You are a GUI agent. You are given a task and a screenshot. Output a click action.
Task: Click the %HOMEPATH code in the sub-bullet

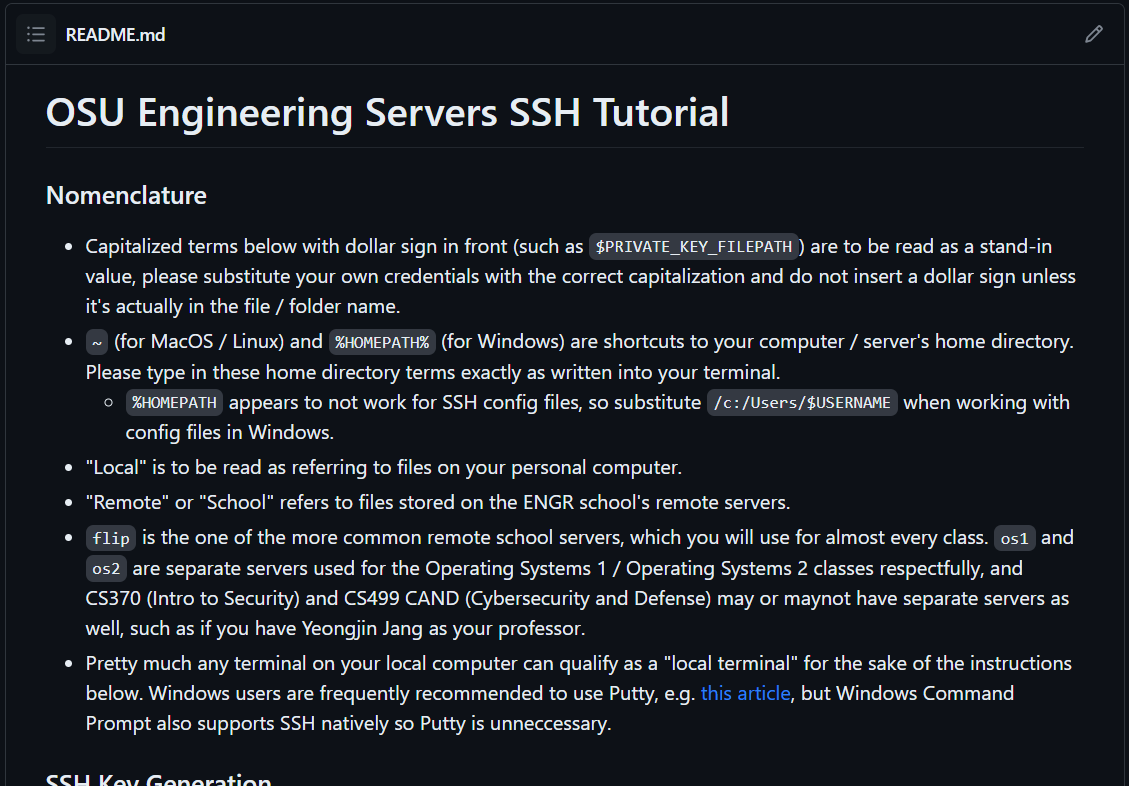[174, 403]
